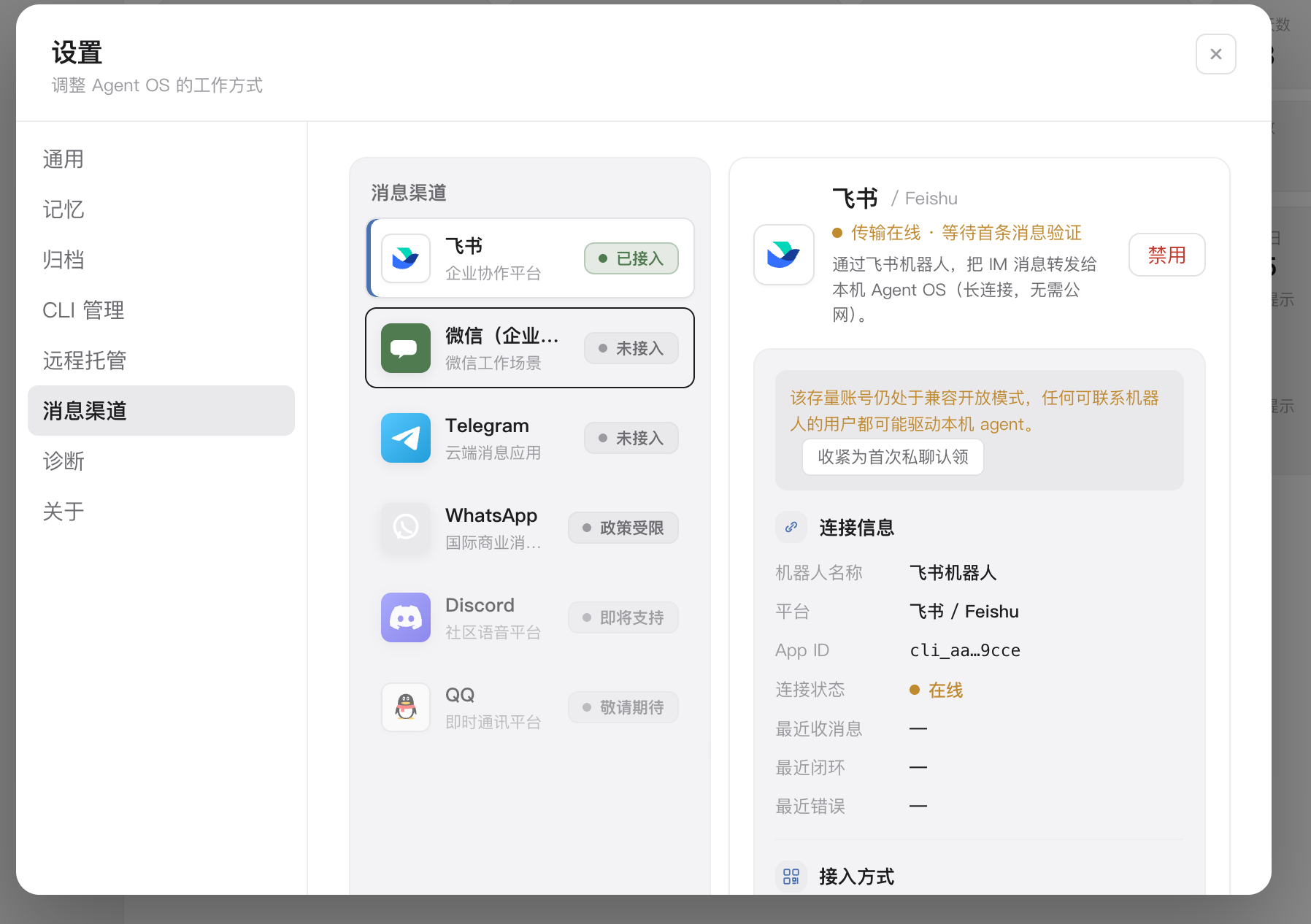
Task: Select the QQ channel row
Action: 530,707
